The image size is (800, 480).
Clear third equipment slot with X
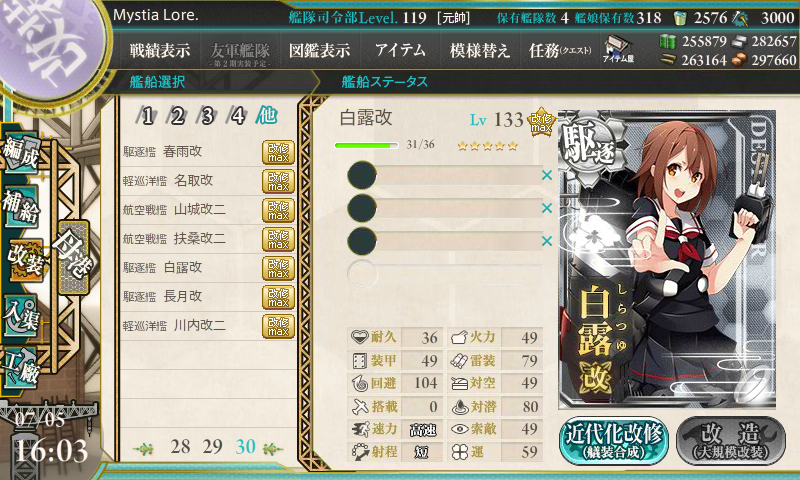pyautogui.click(x=547, y=241)
